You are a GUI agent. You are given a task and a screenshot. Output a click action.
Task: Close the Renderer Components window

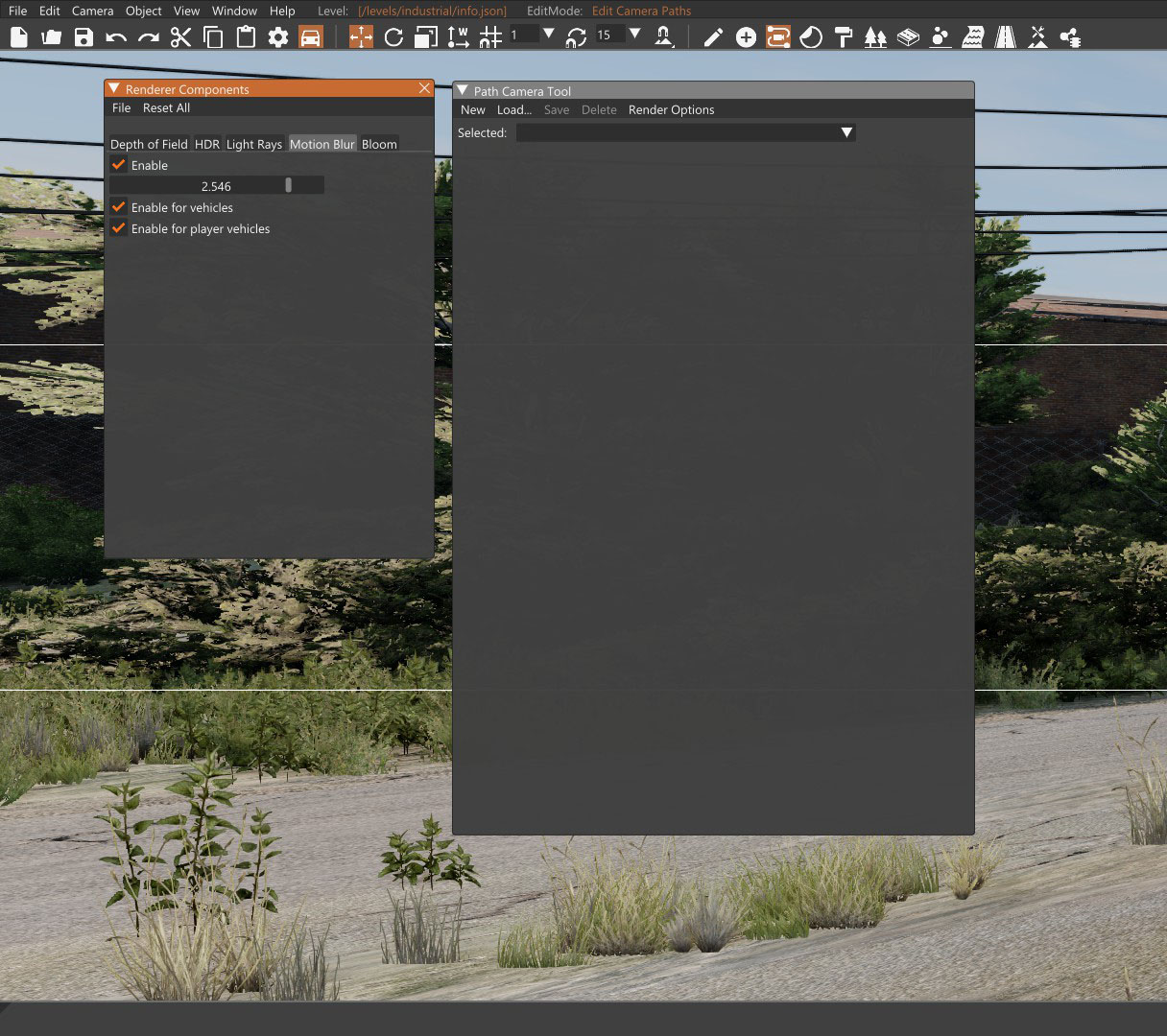424,88
